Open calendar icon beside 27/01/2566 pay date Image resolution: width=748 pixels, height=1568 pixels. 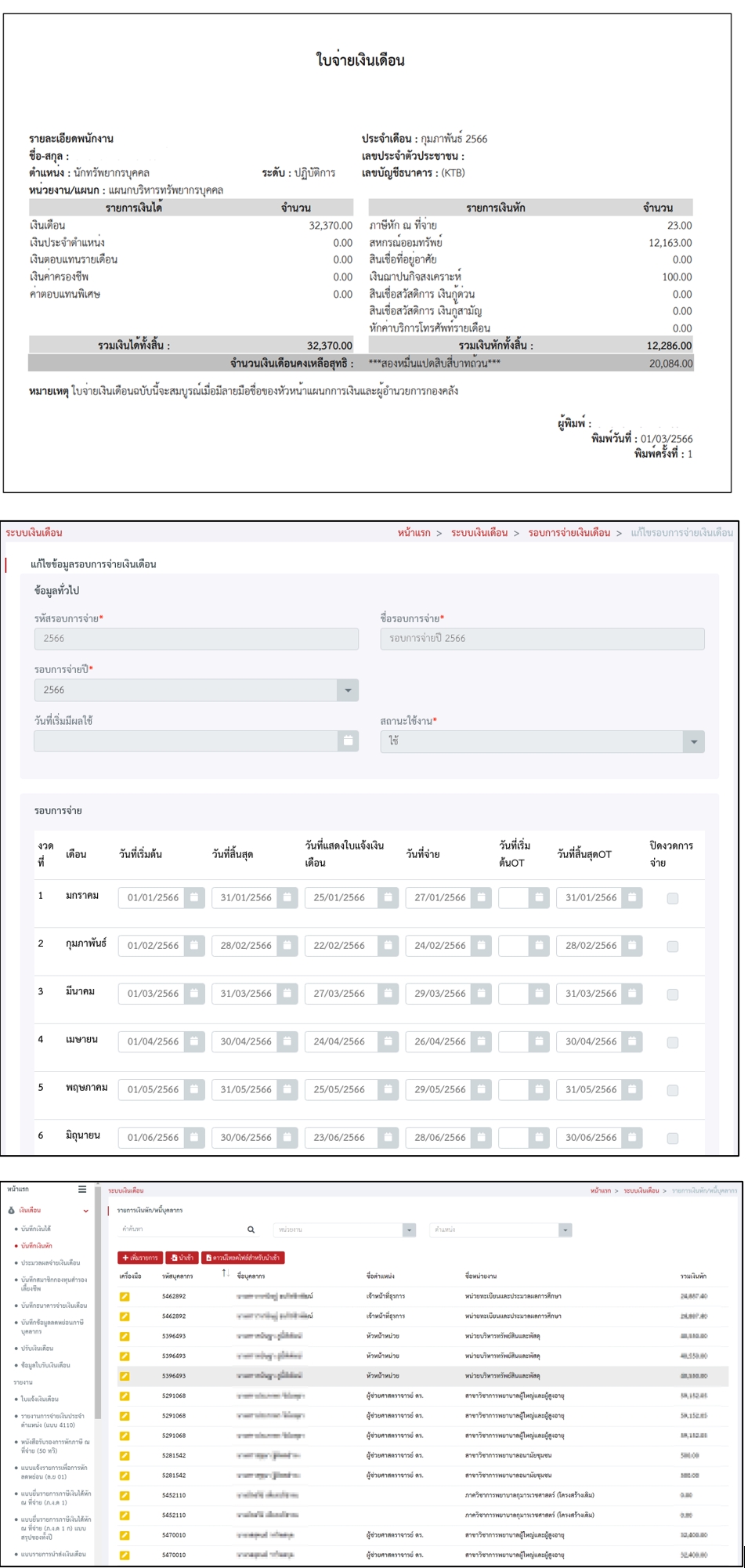tap(482, 897)
